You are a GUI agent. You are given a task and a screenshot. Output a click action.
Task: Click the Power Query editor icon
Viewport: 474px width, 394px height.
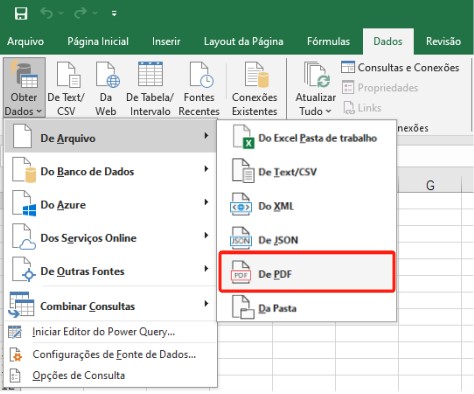pos(15,332)
